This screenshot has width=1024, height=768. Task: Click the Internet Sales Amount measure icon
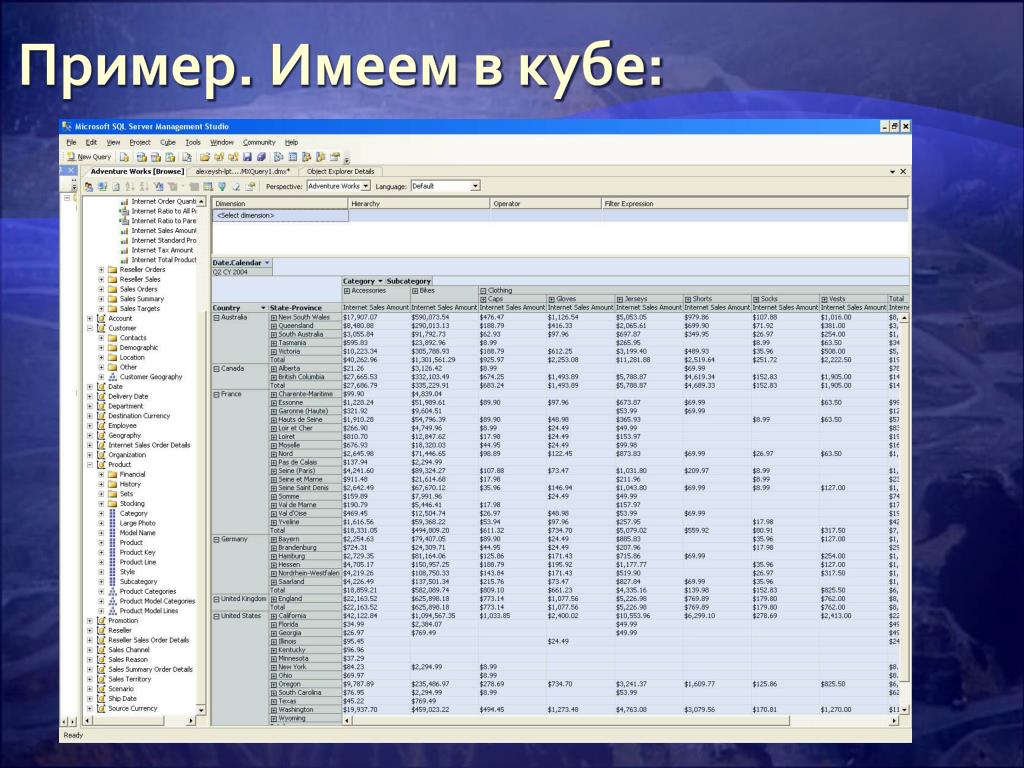pyautogui.click(x=124, y=231)
